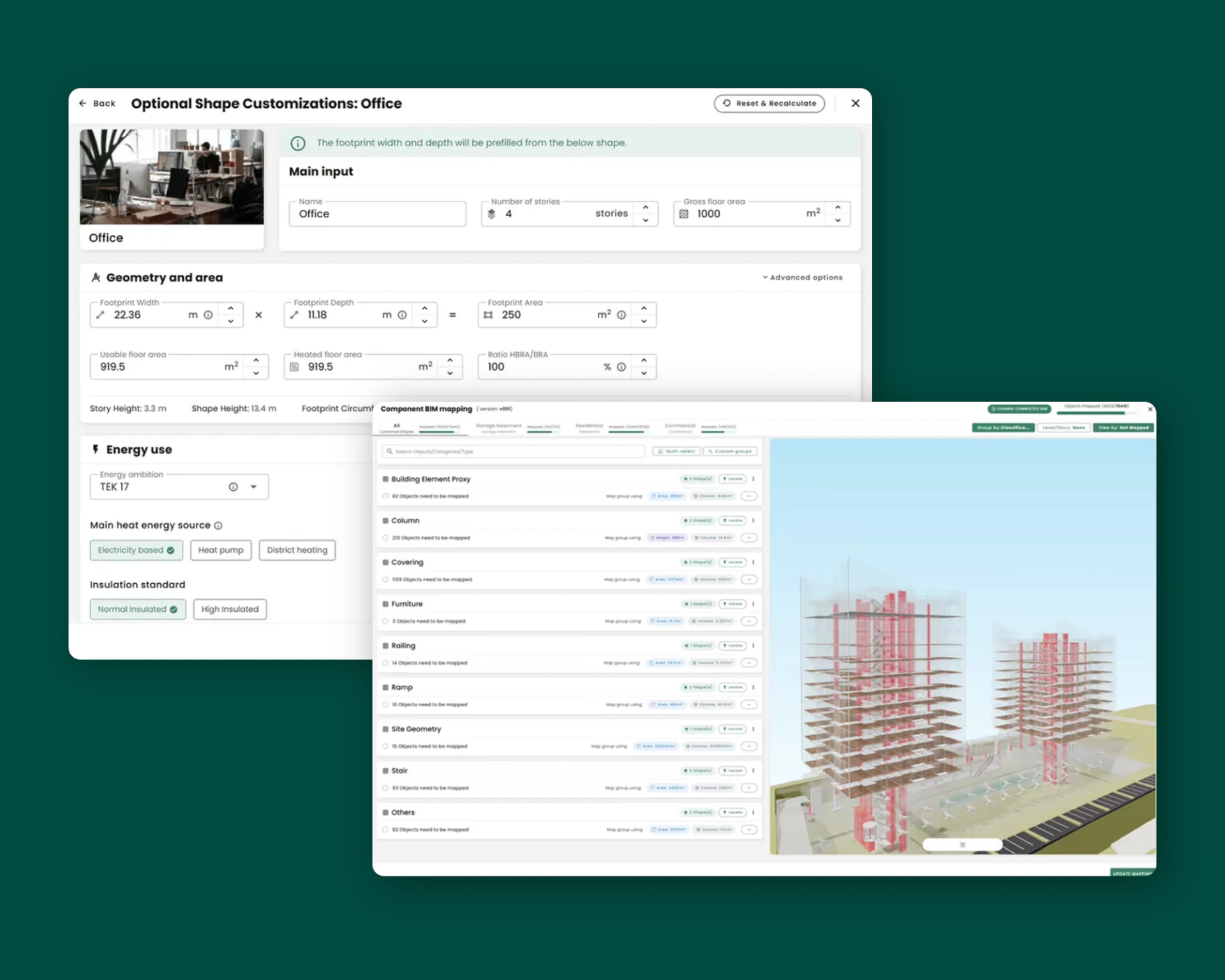The width and height of the screenshot is (1225, 980).
Task: Open info icon beside Ratio HBRA/BRA
Action: [x=621, y=367]
